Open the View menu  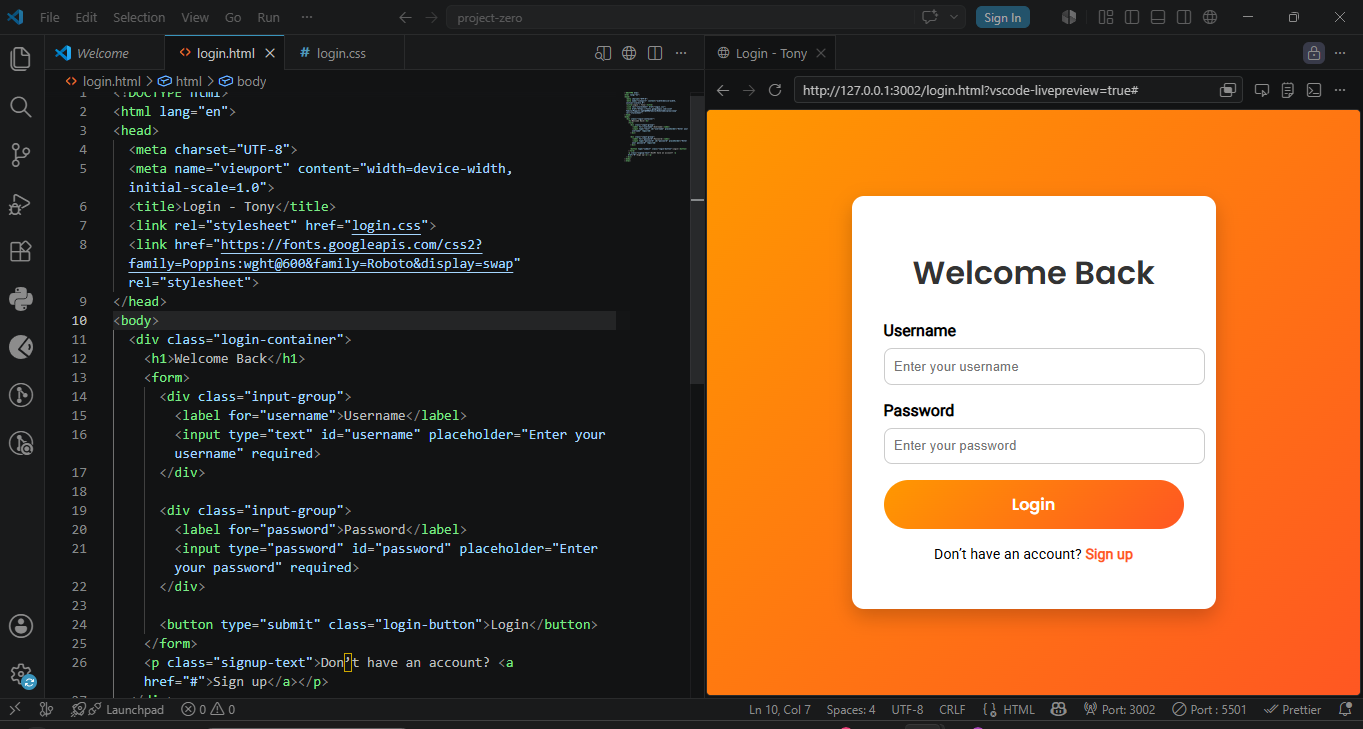195,17
